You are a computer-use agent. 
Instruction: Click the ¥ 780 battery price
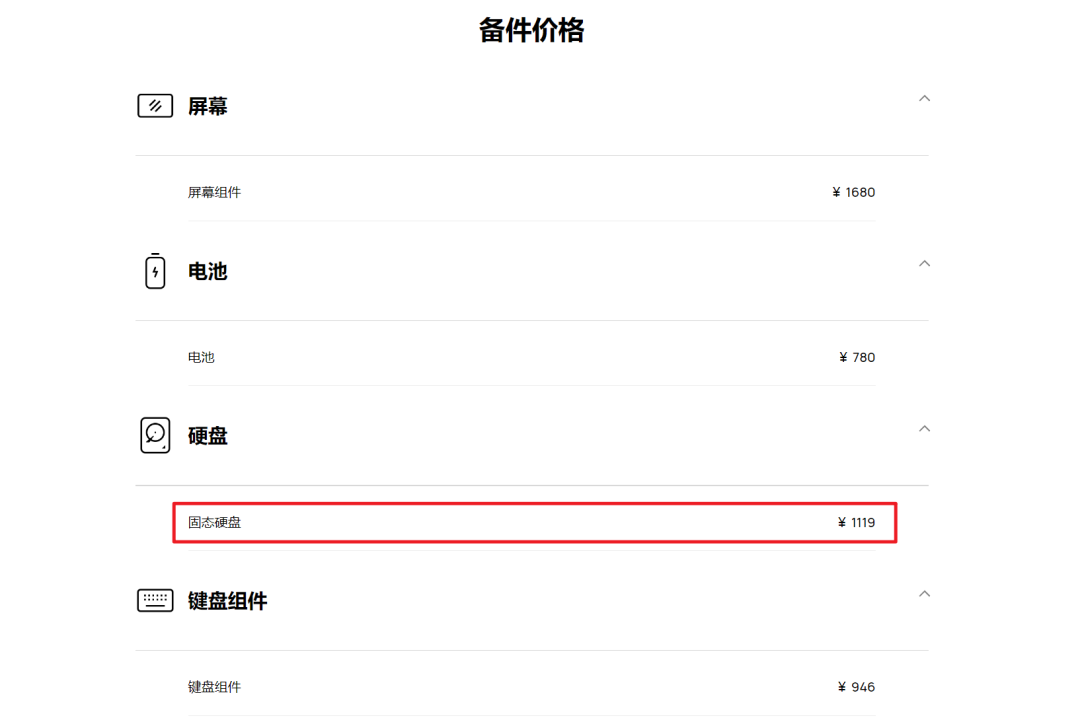857,357
